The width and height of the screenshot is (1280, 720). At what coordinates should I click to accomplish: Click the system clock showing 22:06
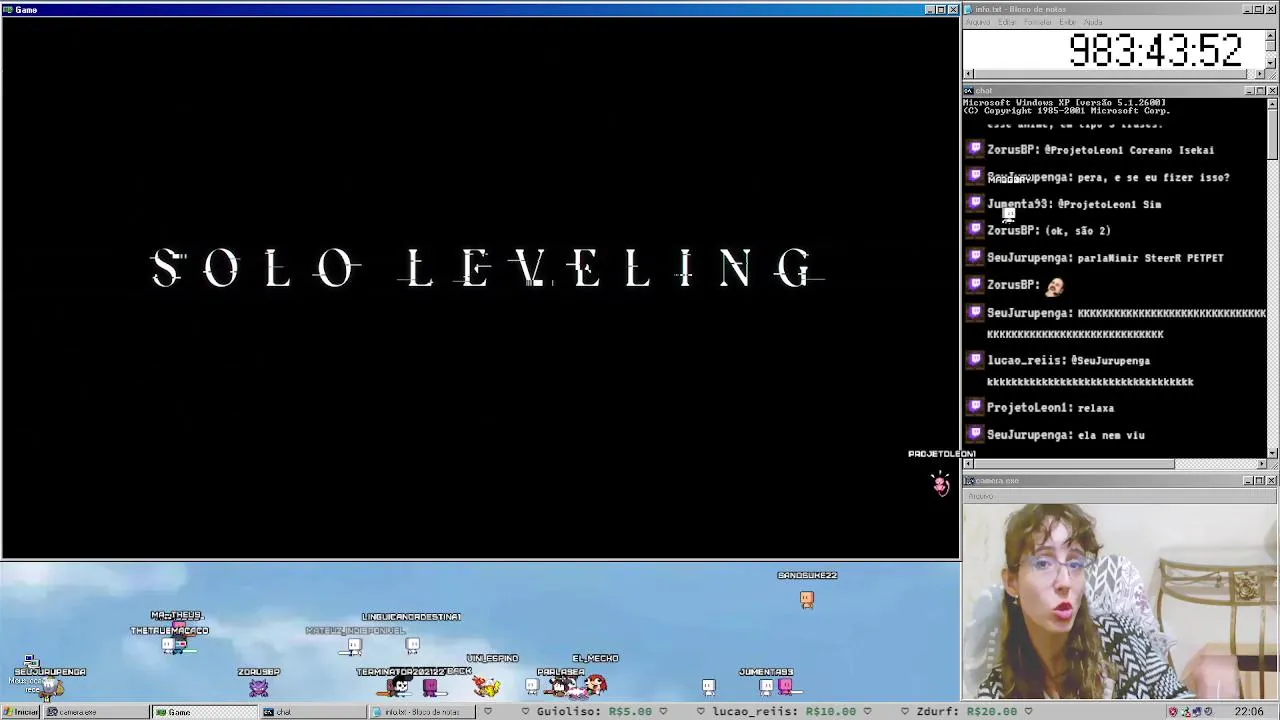(x=1248, y=712)
